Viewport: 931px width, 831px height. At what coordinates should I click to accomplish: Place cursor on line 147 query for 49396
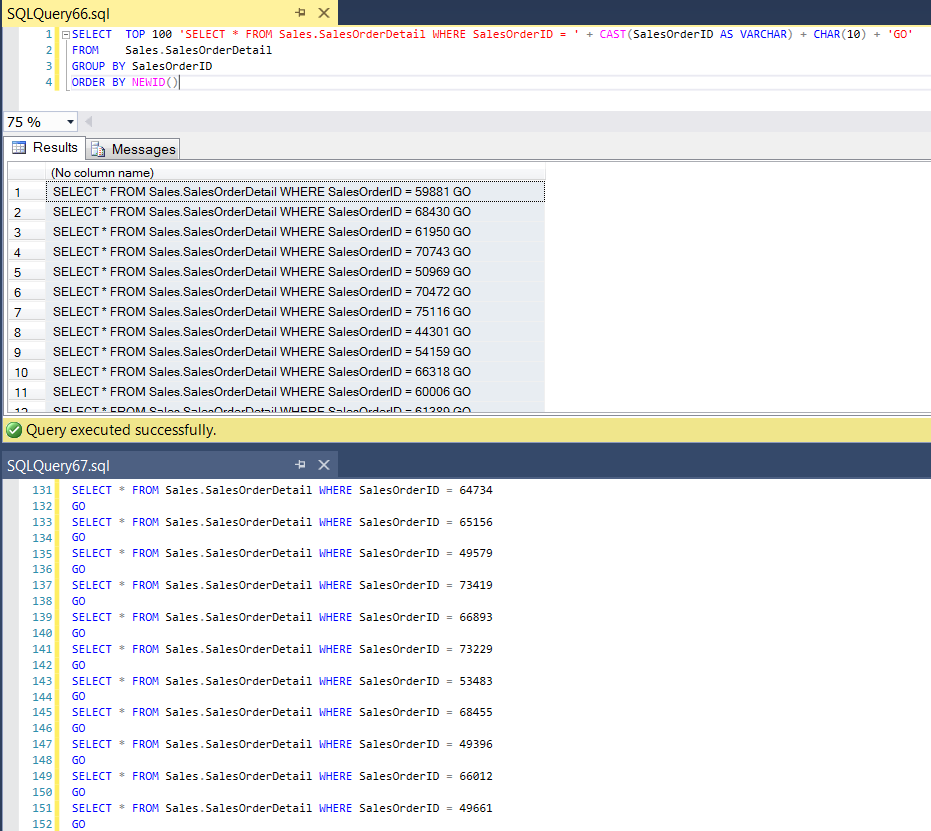(x=282, y=744)
